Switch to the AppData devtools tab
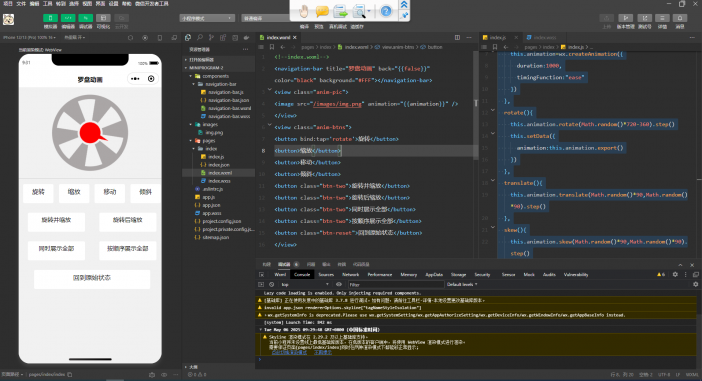This screenshot has height=381, width=702. [x=434, y=275]
